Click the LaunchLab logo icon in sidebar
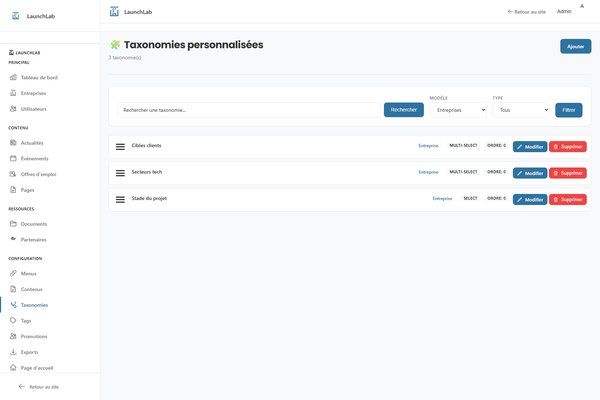 (13, 12)
